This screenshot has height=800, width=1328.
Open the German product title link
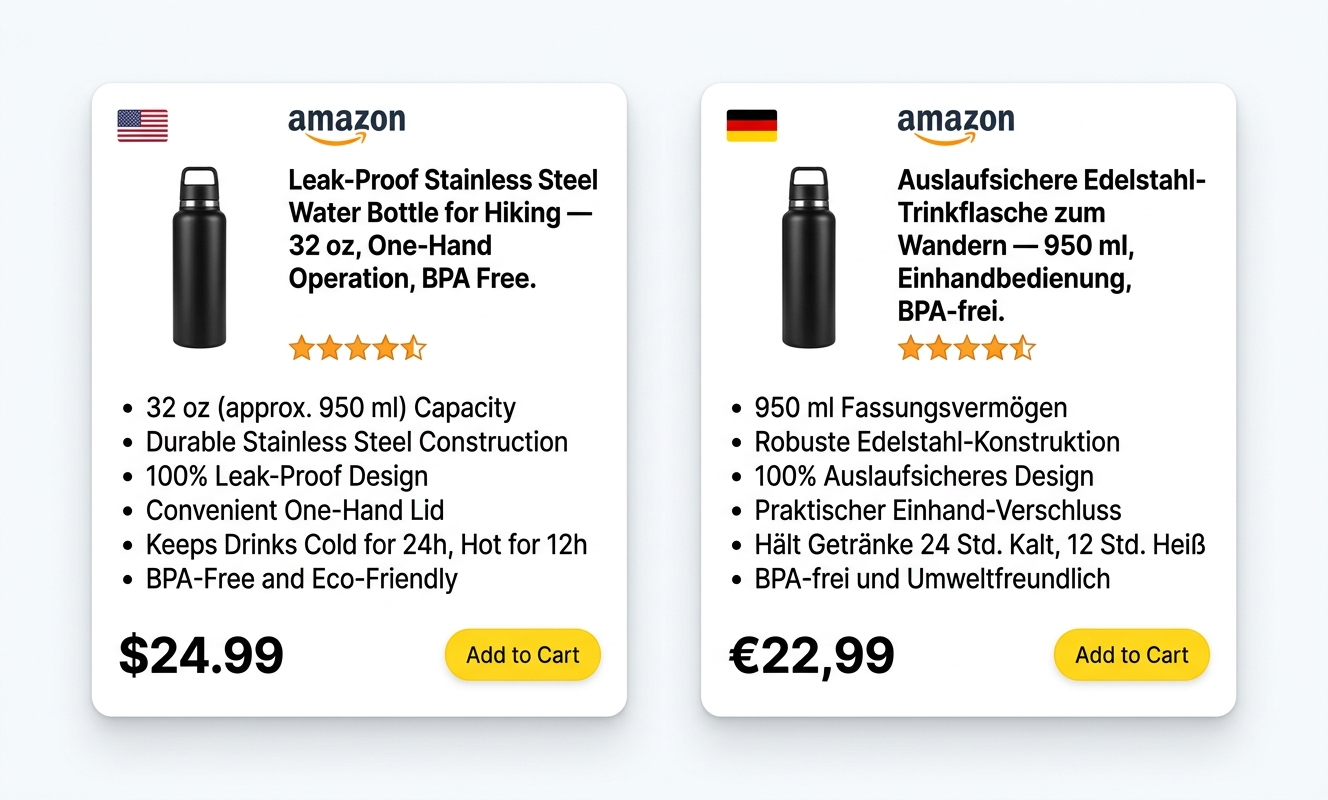pyautogui.click(x=1051, y=245)
